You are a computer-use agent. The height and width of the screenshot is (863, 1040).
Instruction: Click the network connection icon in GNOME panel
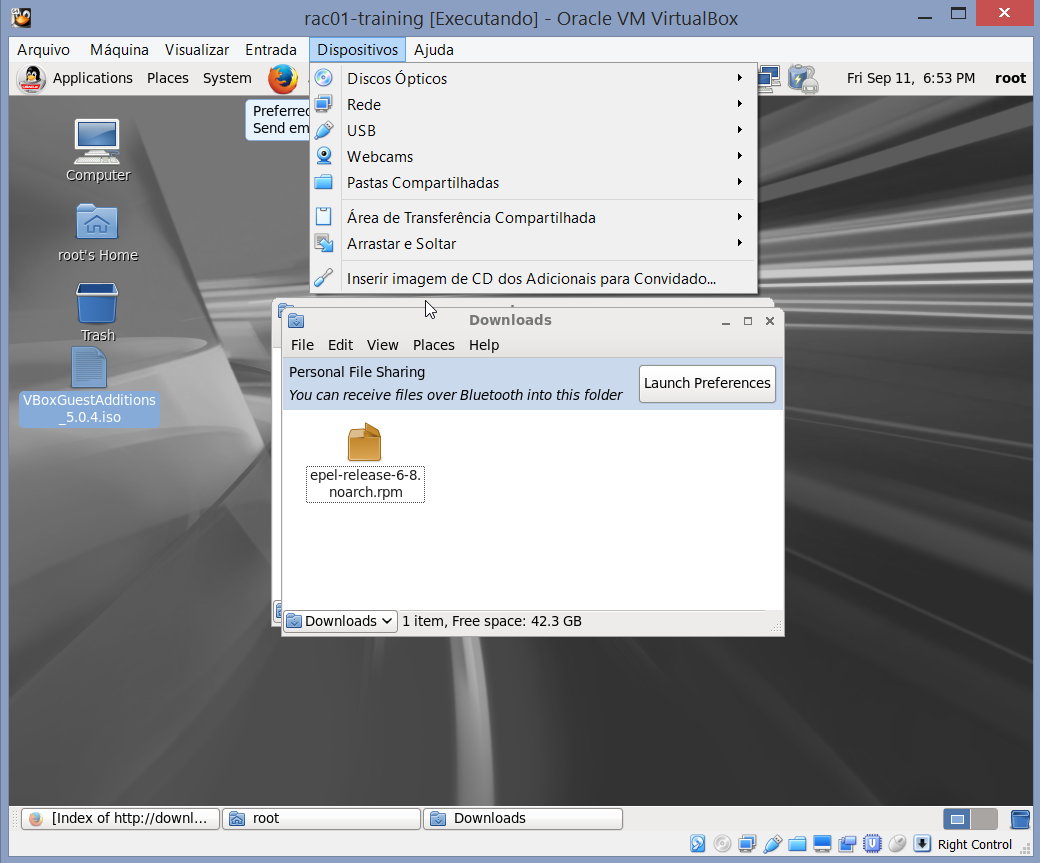click(769, 78)
